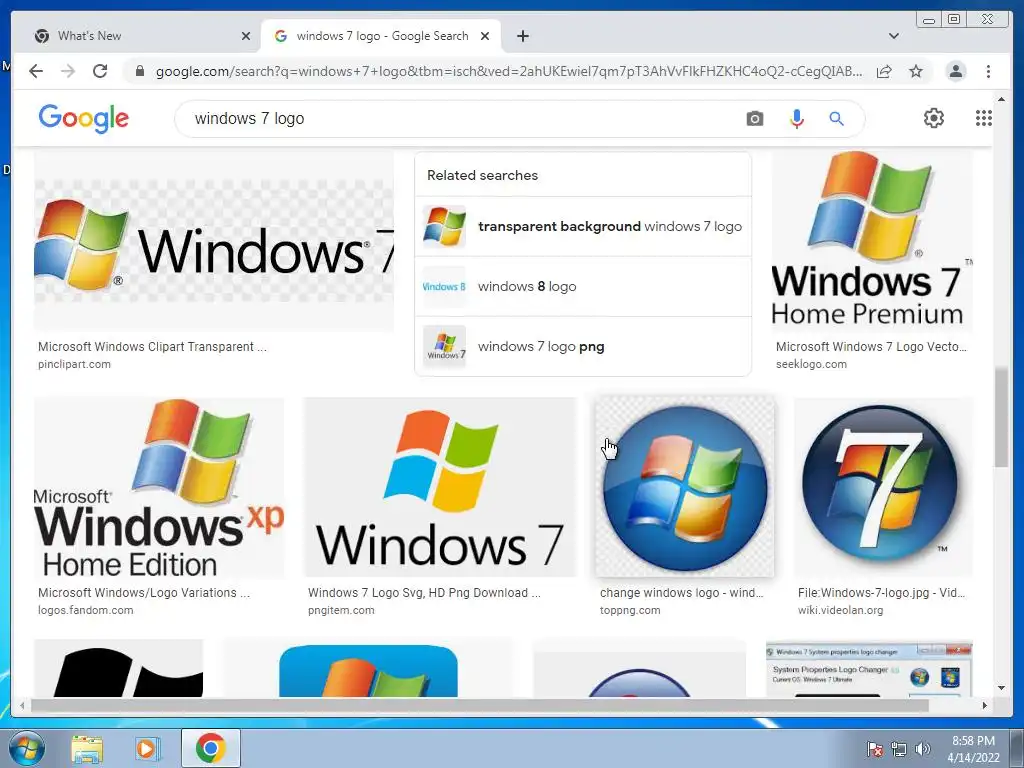This screenshot has height=768, width=1024.
Task: Click the Google logo
Action: pos(84,118)
